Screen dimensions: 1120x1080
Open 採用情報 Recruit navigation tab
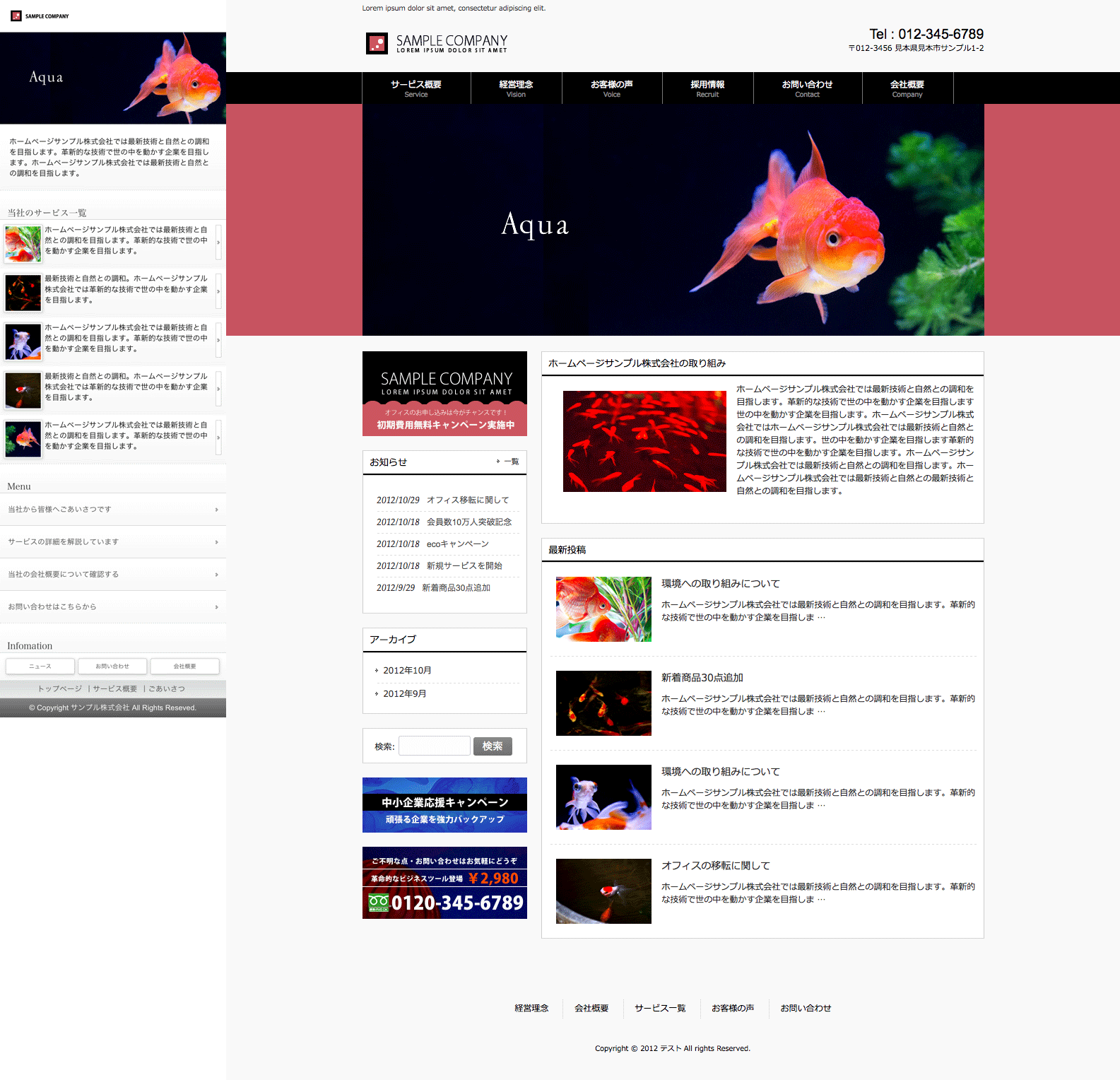click(x=707, y=88)
